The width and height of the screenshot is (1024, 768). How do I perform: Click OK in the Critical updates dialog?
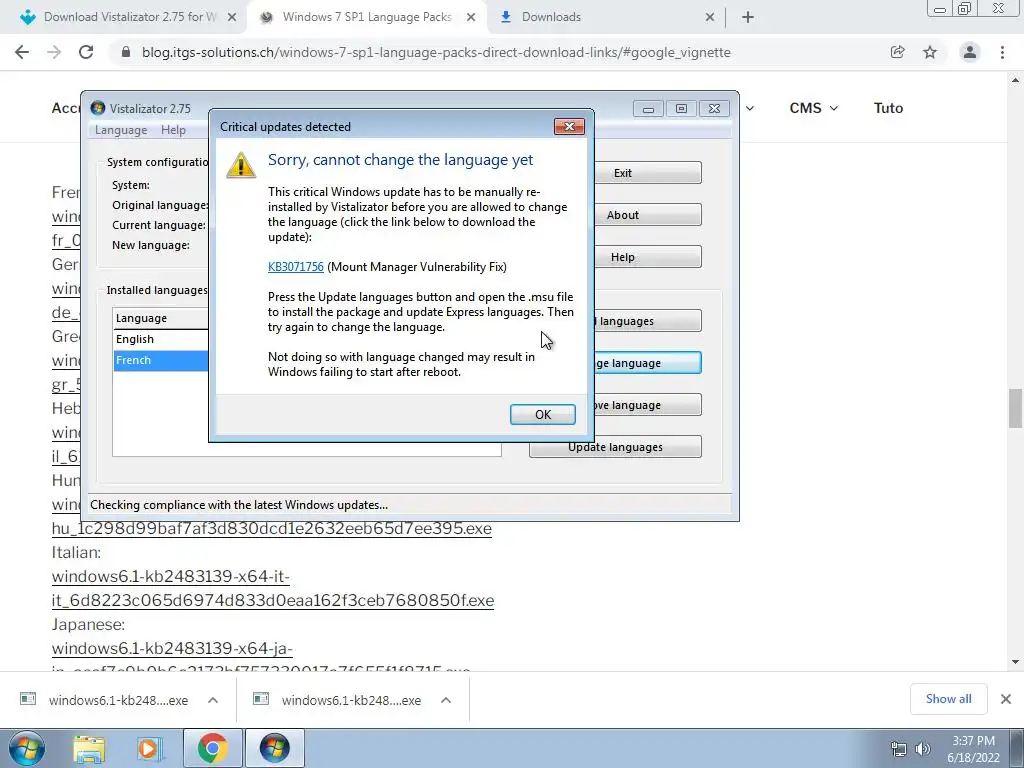542,415
